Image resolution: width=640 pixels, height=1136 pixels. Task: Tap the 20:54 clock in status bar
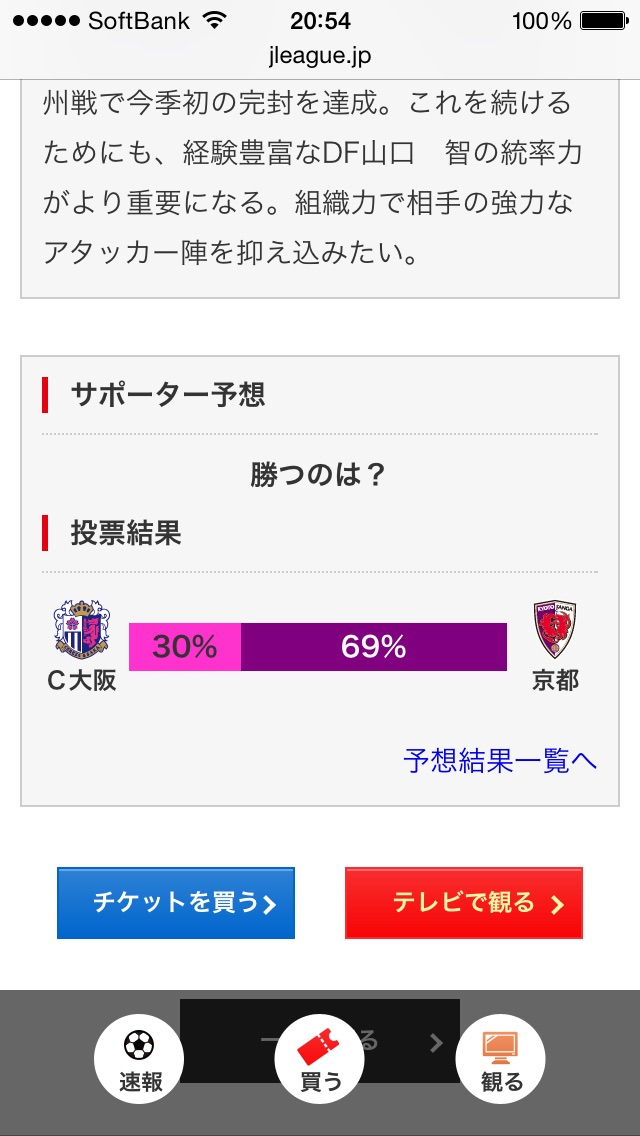click(320, 20)
